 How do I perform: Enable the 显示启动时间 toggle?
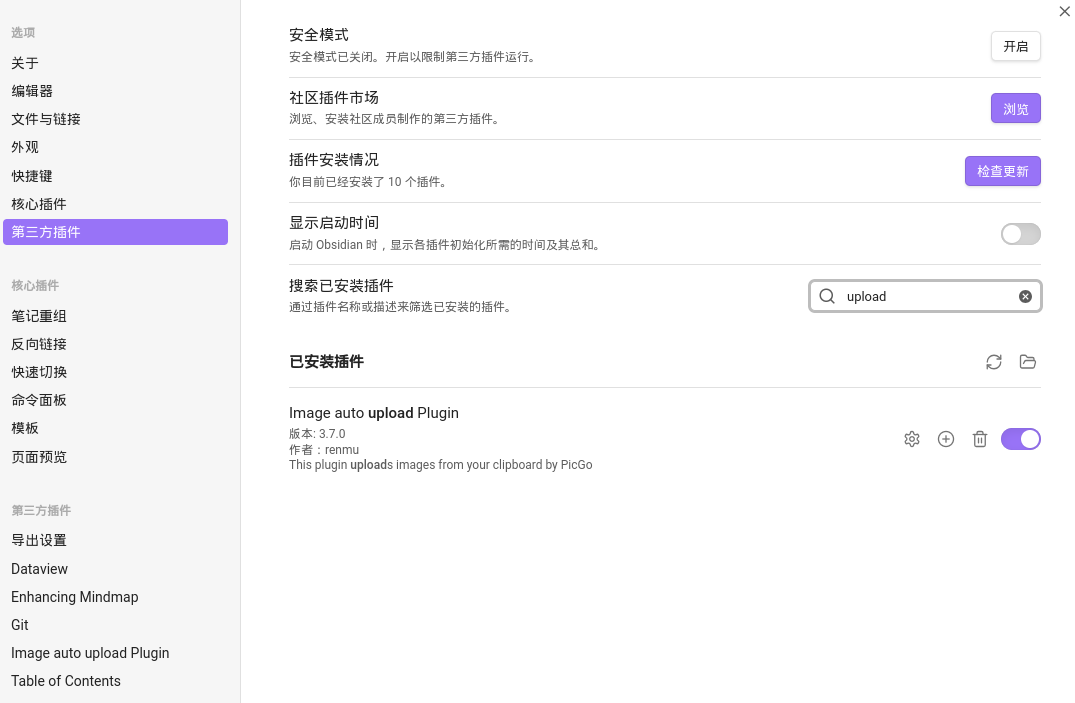click(1020, 234)
